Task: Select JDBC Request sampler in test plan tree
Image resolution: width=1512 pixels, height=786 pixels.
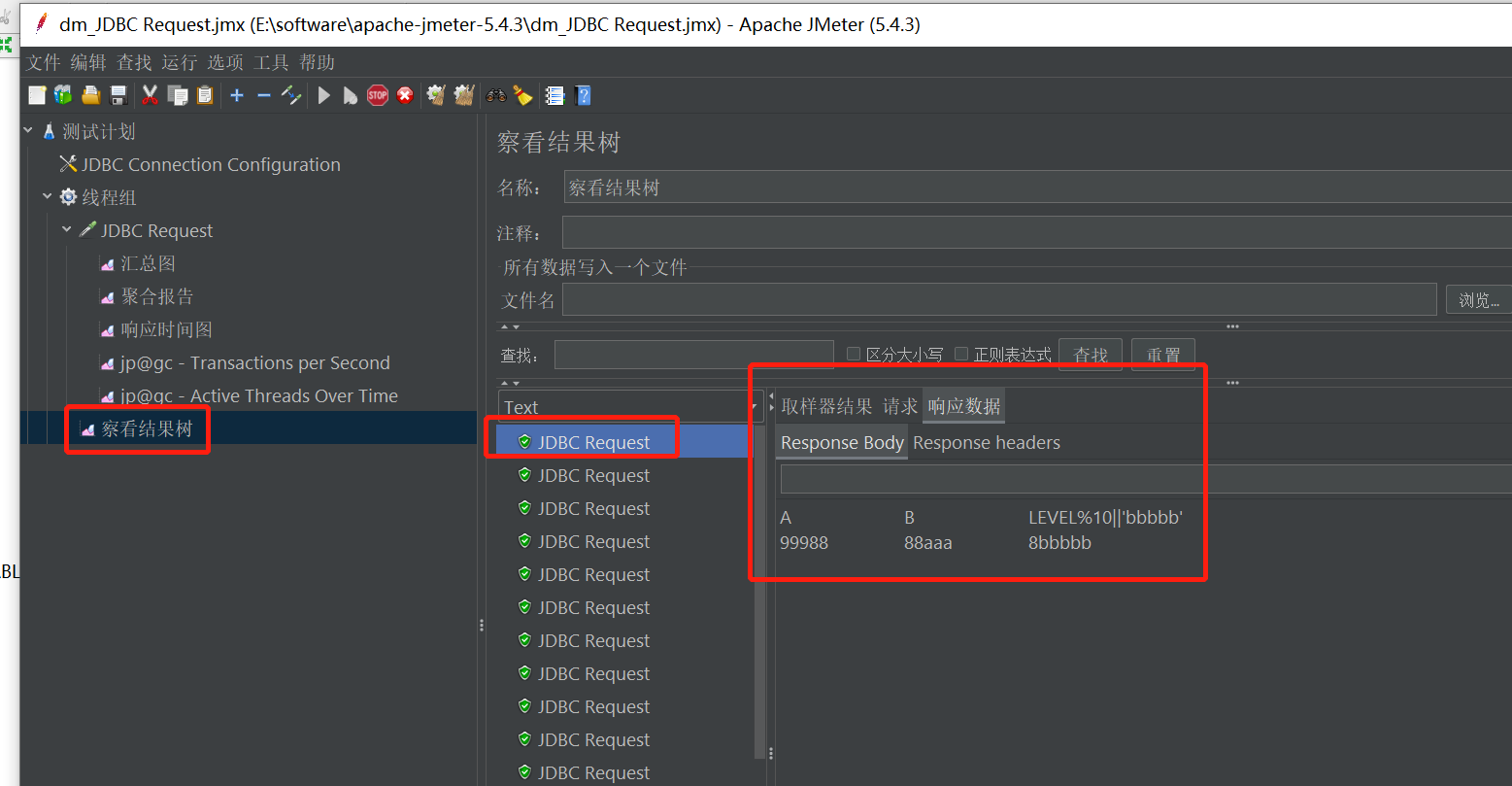Action: [155, 230]
